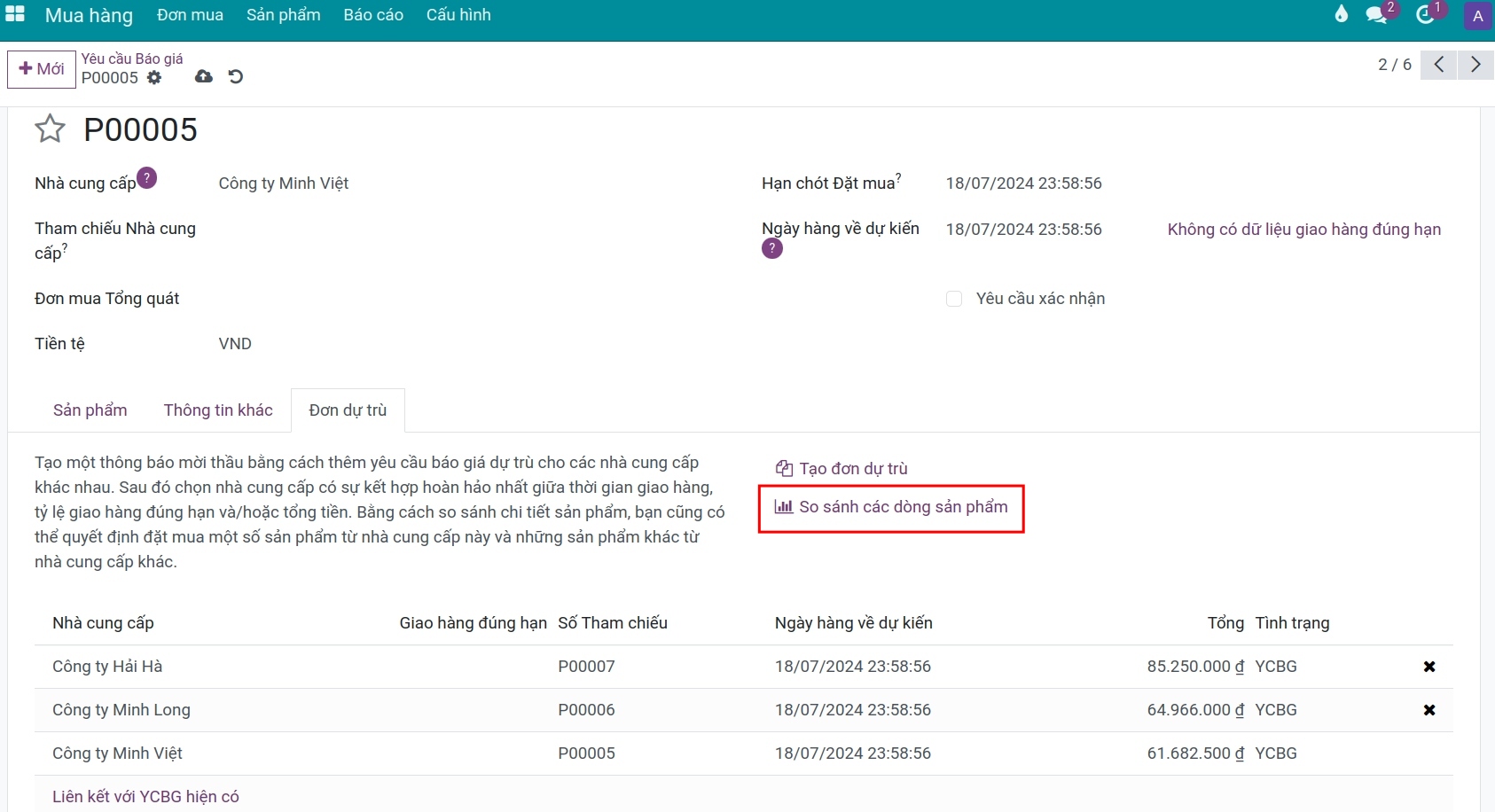This screenshot has width=1495, height=812.
Task: Toggle the Yêu cầu xác nhận checkbox
Action: coord(954,299)
